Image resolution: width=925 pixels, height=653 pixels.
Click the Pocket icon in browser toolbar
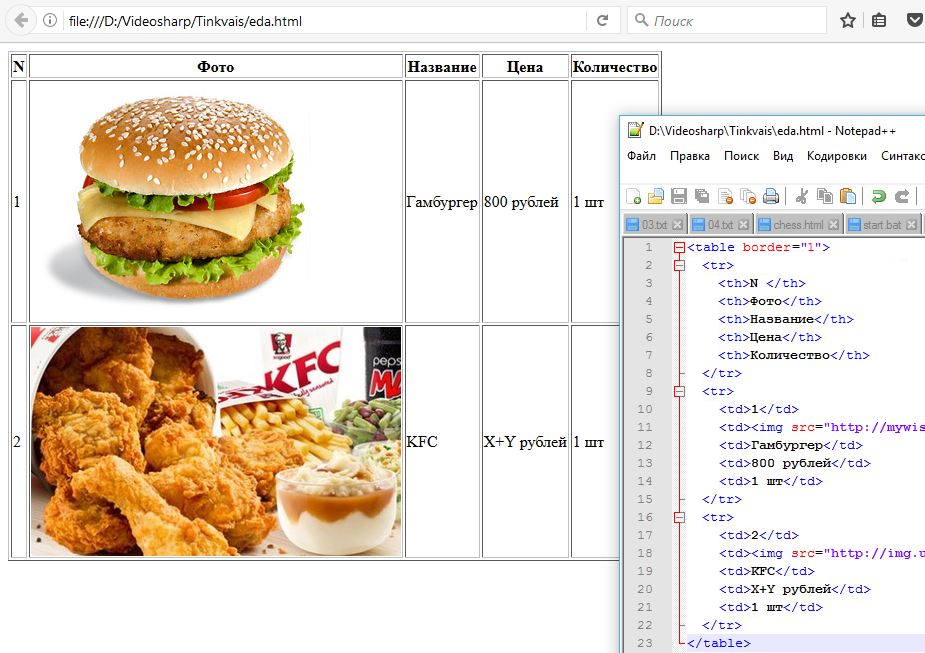pos(914,21)
